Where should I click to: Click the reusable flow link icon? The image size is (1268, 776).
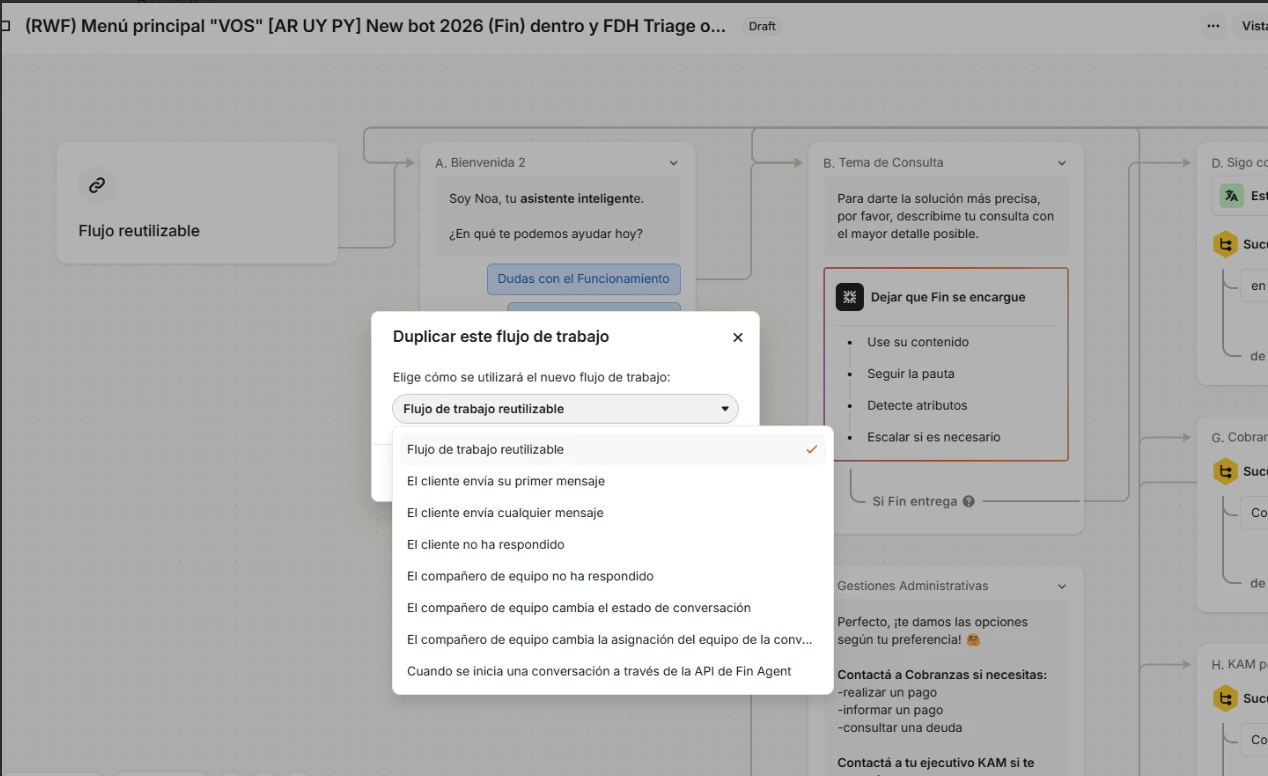tap(97, 185)
